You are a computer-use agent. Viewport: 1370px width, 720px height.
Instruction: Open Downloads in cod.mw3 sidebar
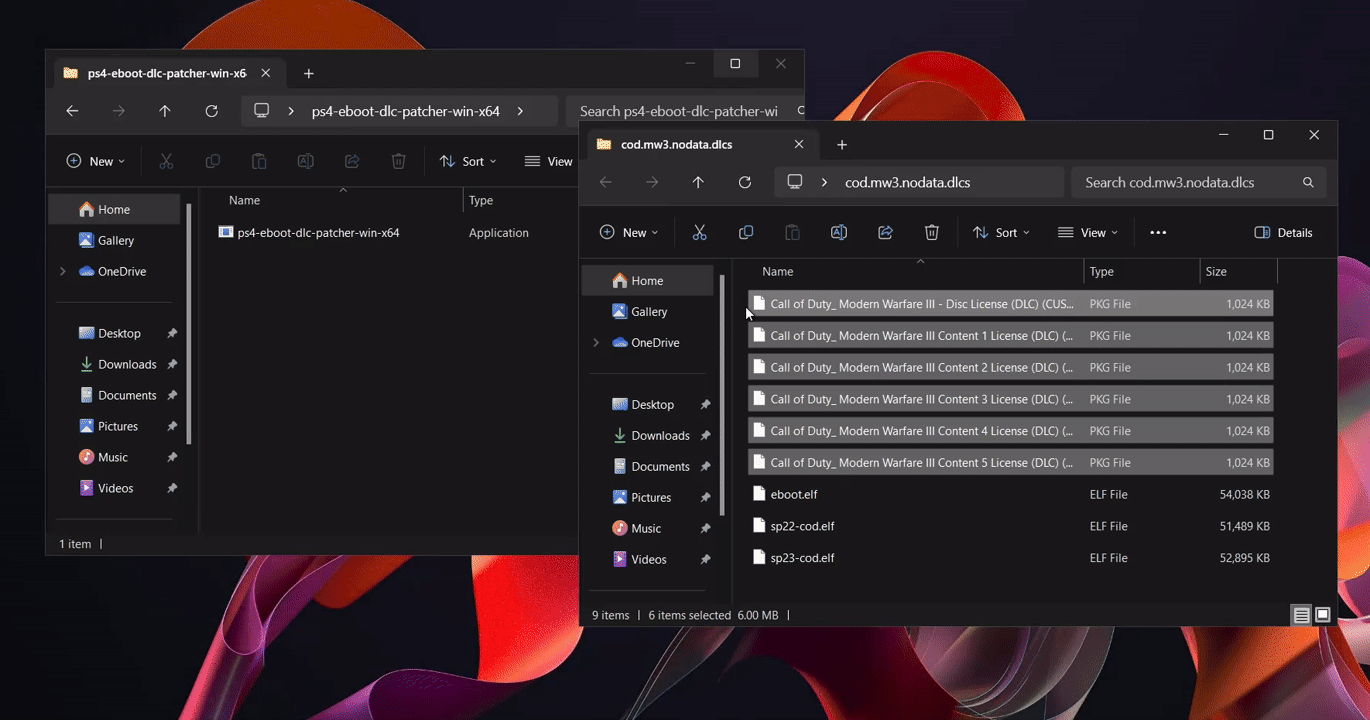[660, 436]
